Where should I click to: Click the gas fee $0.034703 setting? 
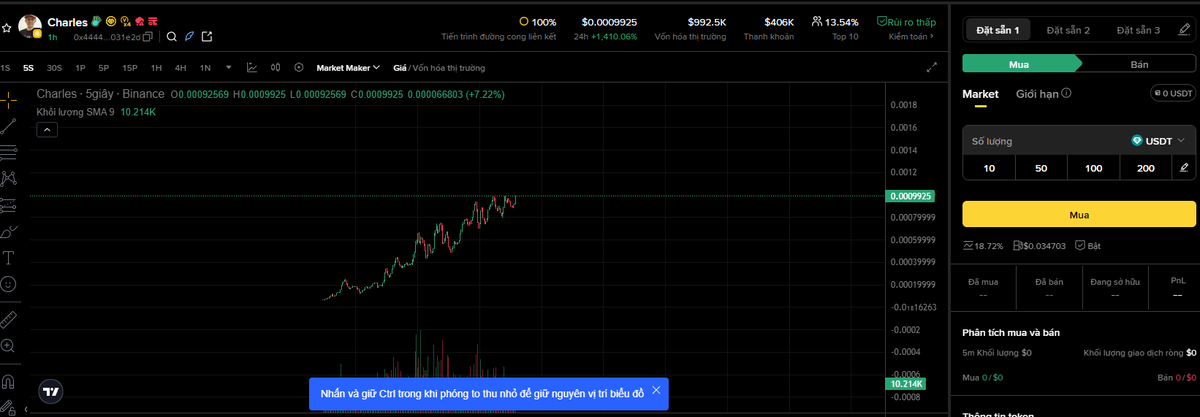[1039, 245]
